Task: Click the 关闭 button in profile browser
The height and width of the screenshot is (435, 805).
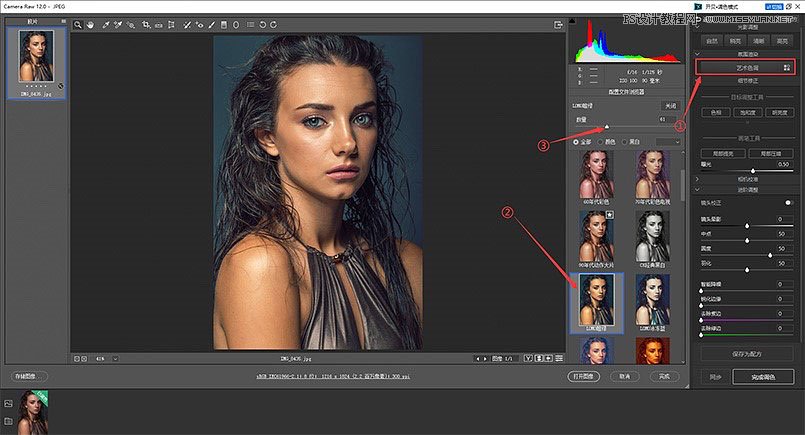Action: pyautogui.click(x=669, y=104)
